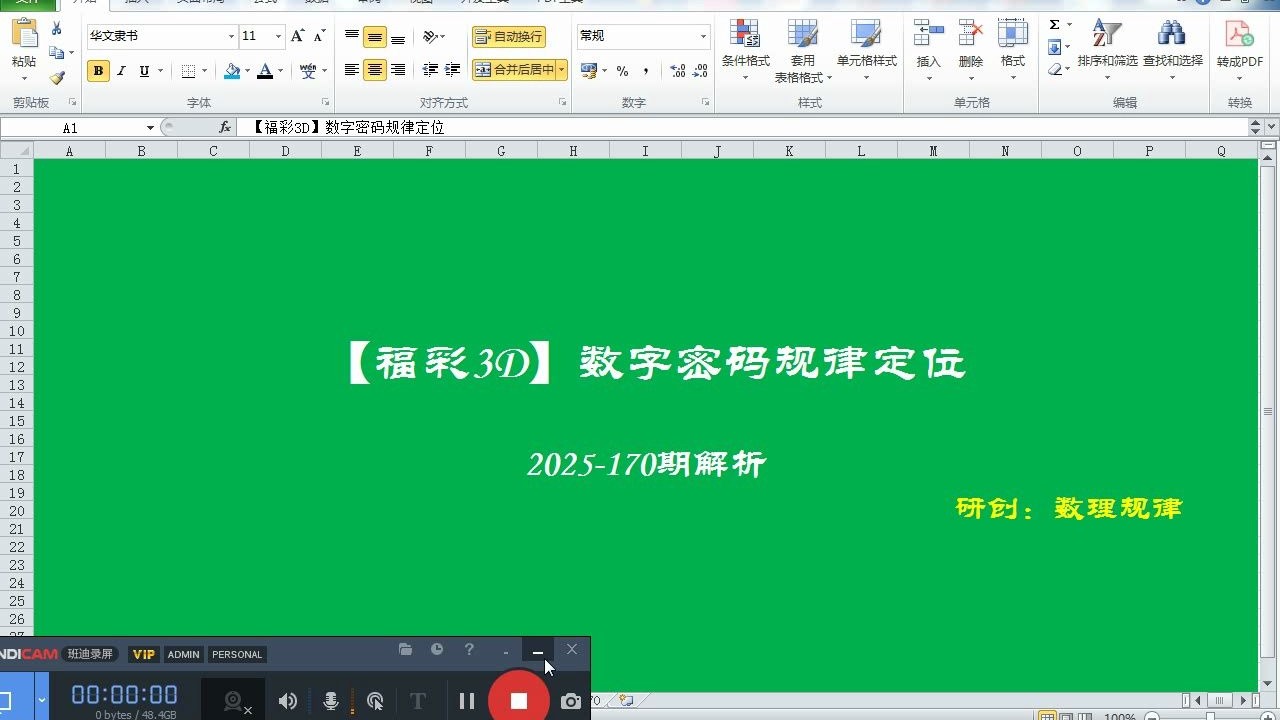1280x720 pixels.
Task: Open merge and center dropdown arrow
Action: point(562,70)
